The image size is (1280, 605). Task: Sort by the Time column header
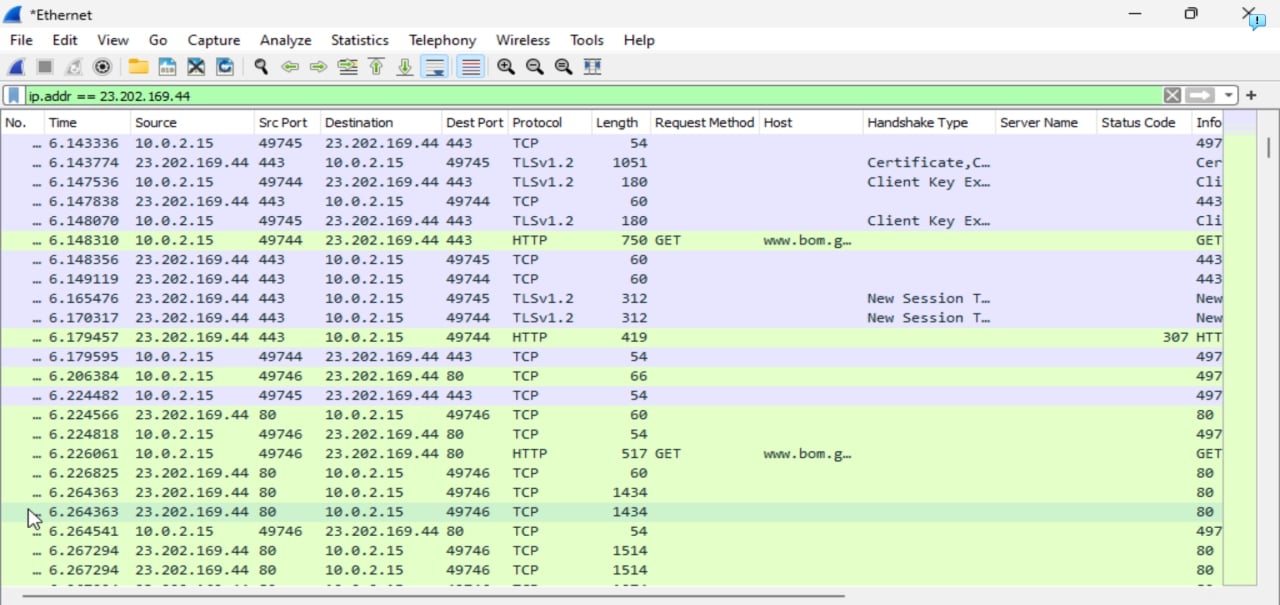[x=88, y=123]
